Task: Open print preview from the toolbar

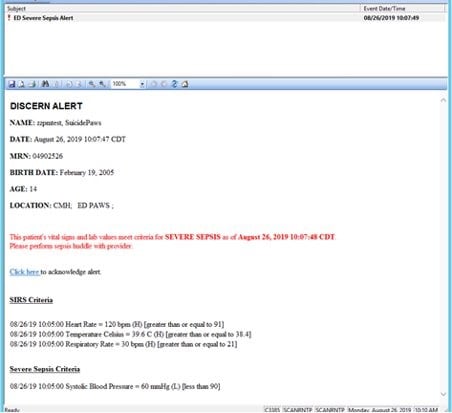Action: pyautogui.click(x=21, y=84)
